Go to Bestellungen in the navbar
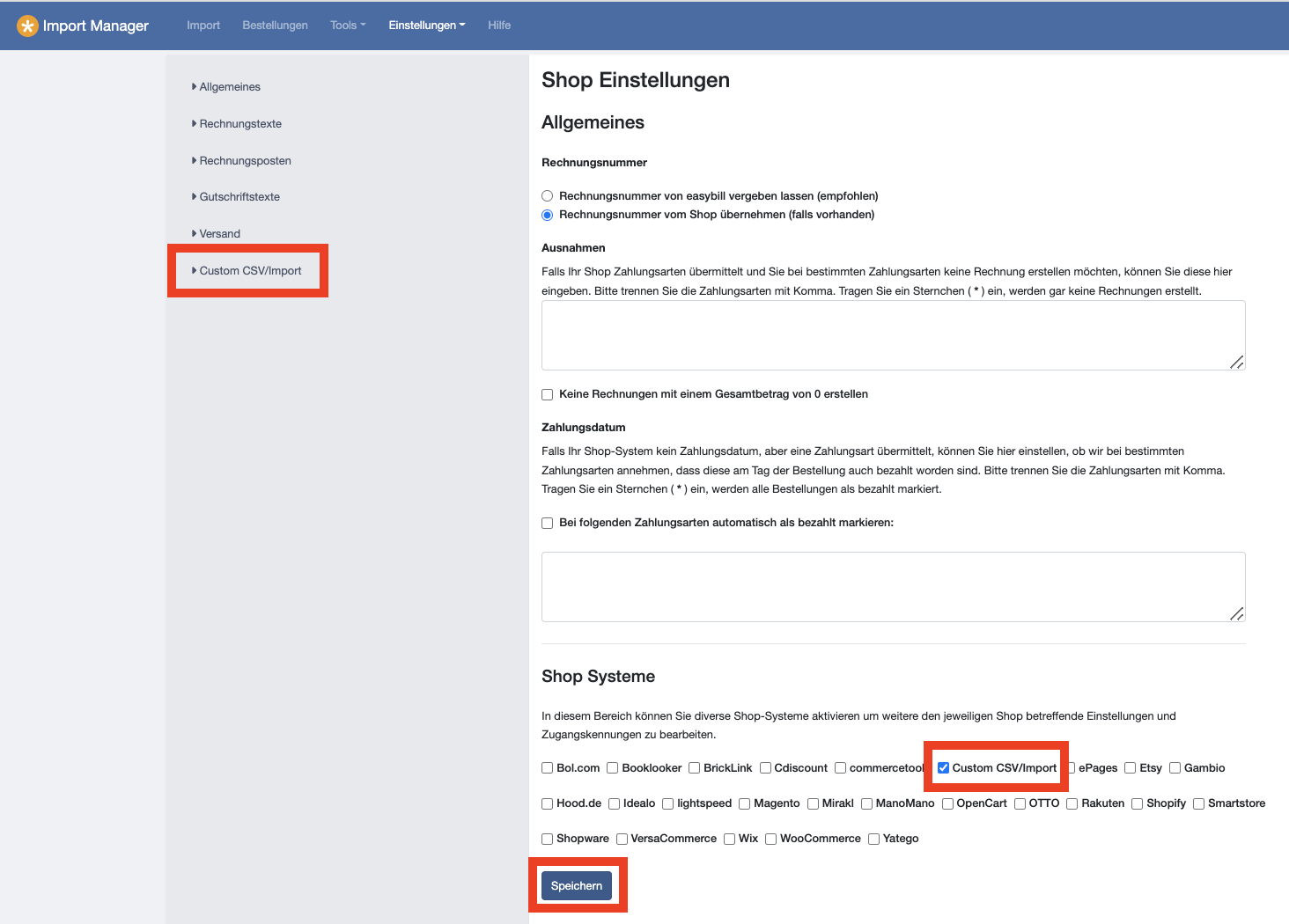Image resolution: width=1289 pixels, height=924 pixels. [x=275, y=26]
